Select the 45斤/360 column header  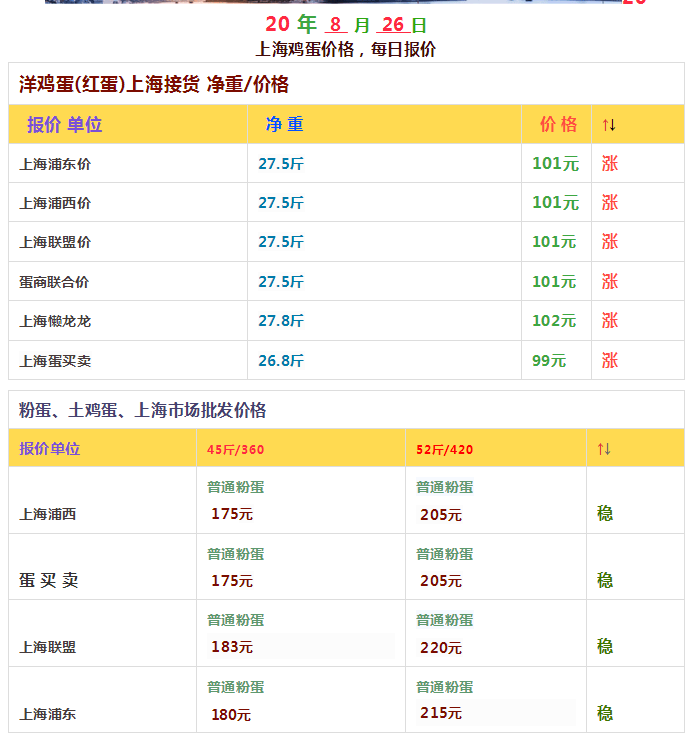(236, 450)
